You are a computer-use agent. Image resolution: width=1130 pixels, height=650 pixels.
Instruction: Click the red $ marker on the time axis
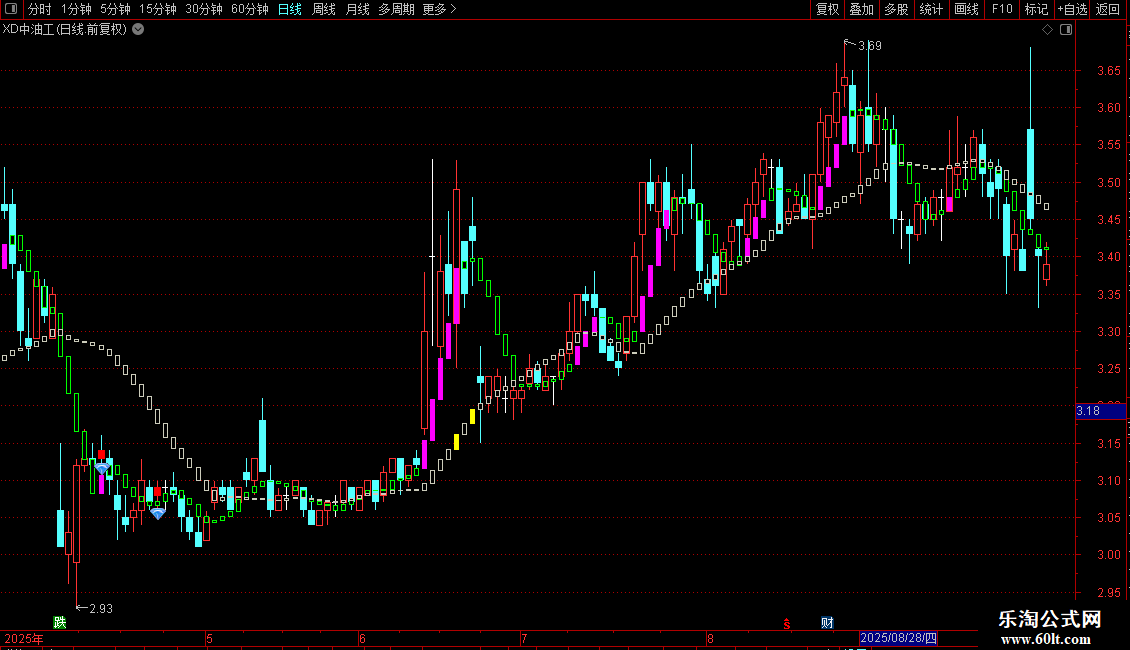(x=787, y=624)
